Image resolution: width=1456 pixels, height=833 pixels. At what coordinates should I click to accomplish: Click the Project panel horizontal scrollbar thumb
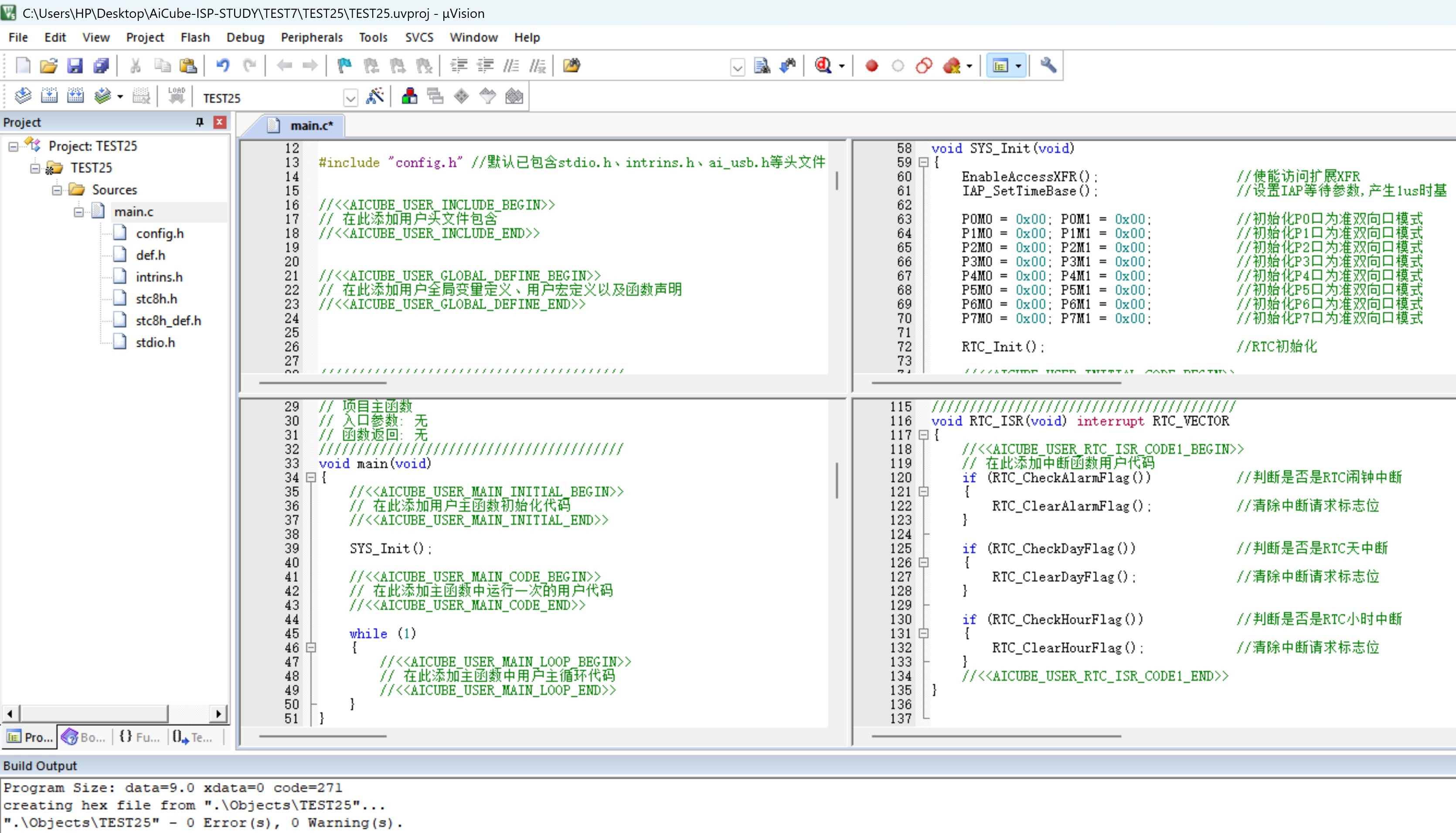[x=94, y=714]
